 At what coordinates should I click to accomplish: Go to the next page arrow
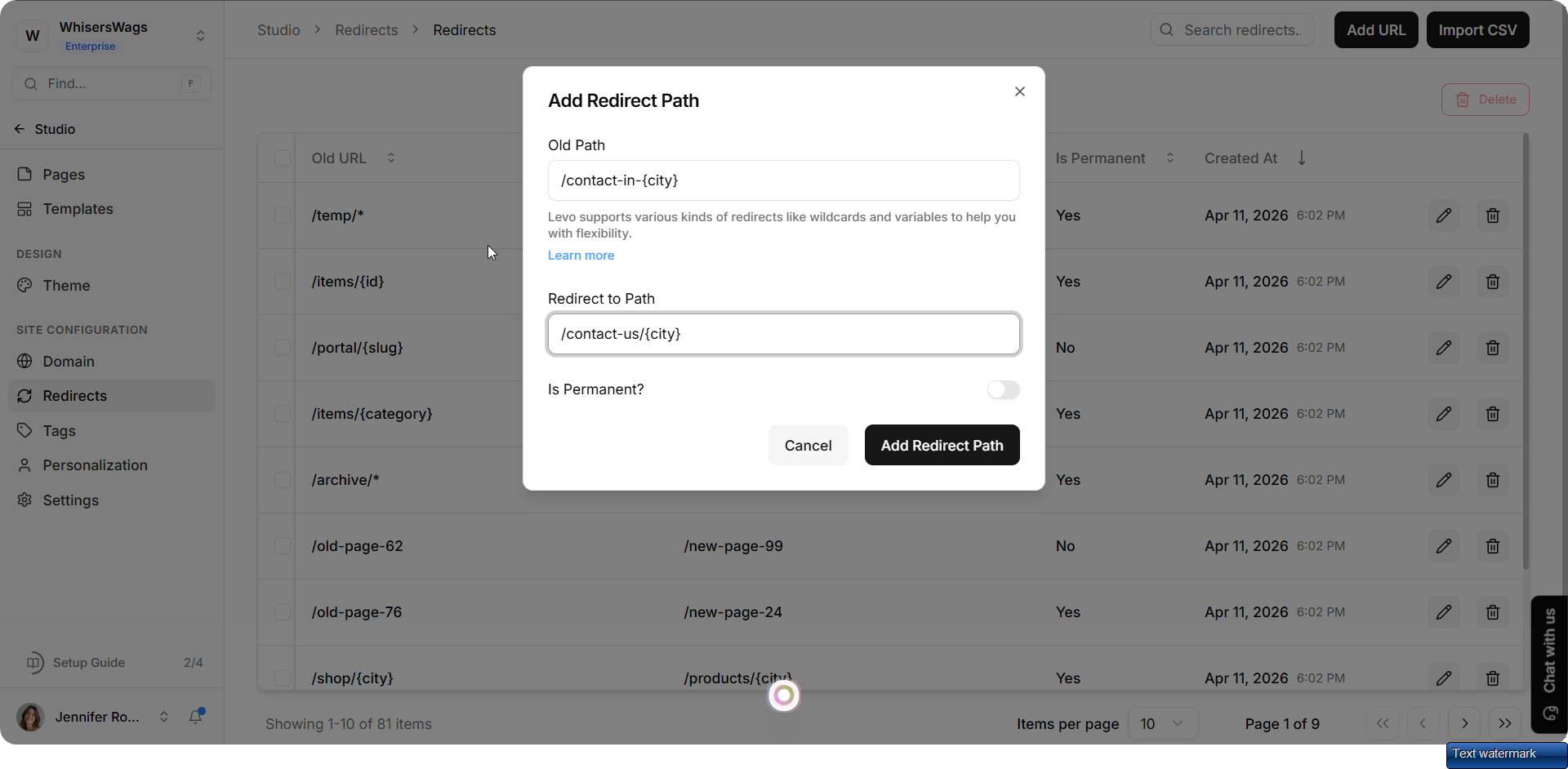pos(1464,723)
